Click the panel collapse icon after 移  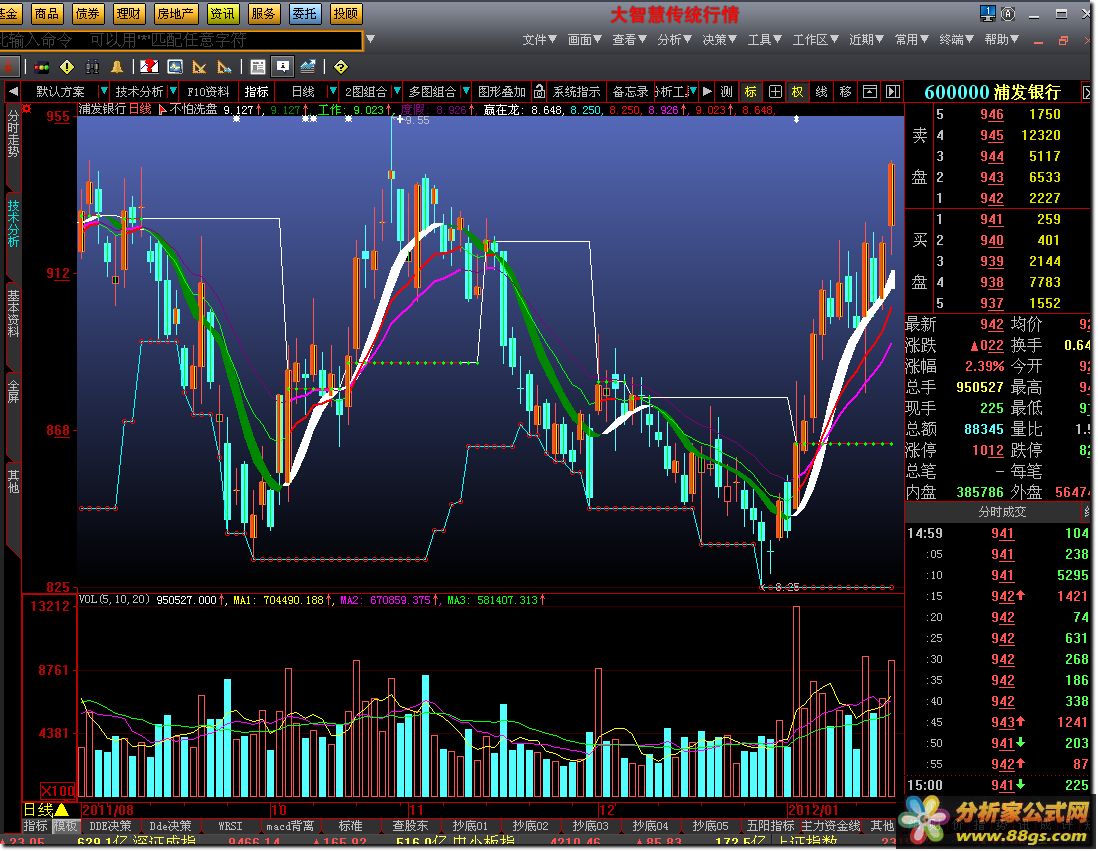(870, 92)
